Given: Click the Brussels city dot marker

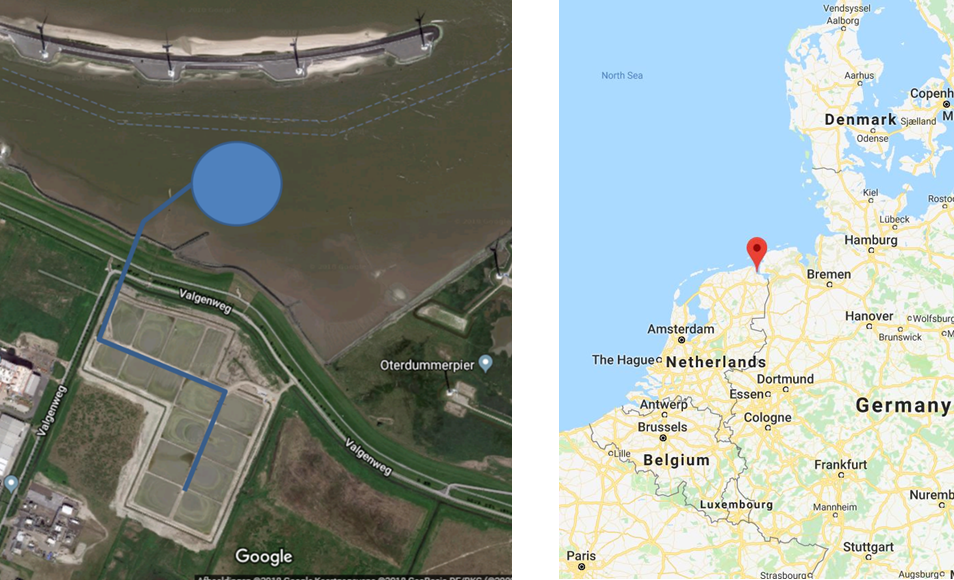Looking at the screenshot, I should [663, 438].
